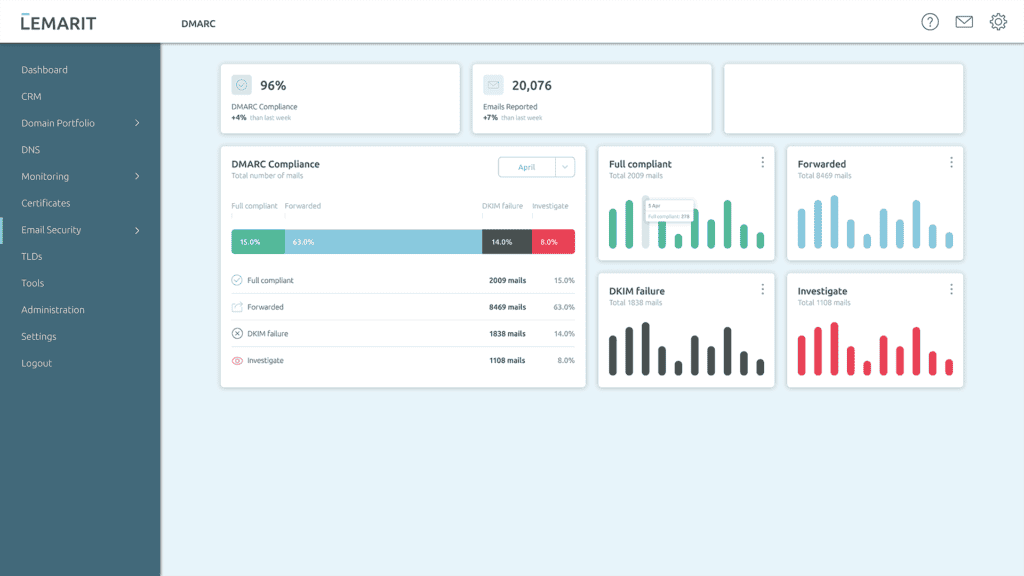Screen dimensions: 1024x576
Task: Click the LEMARIT logo
Action: point(58,22)
